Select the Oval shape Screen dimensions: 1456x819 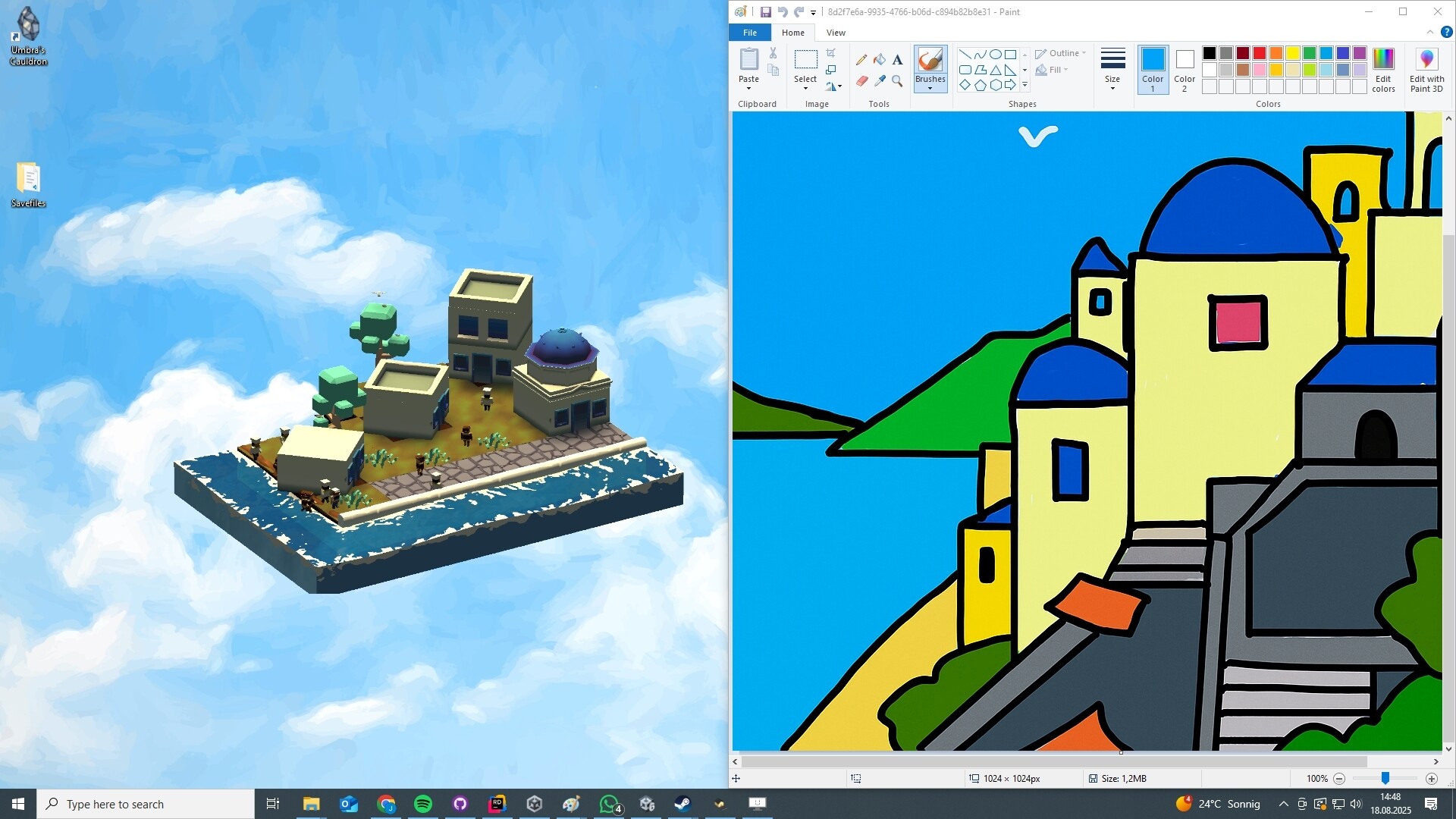[x=996, y=55]
